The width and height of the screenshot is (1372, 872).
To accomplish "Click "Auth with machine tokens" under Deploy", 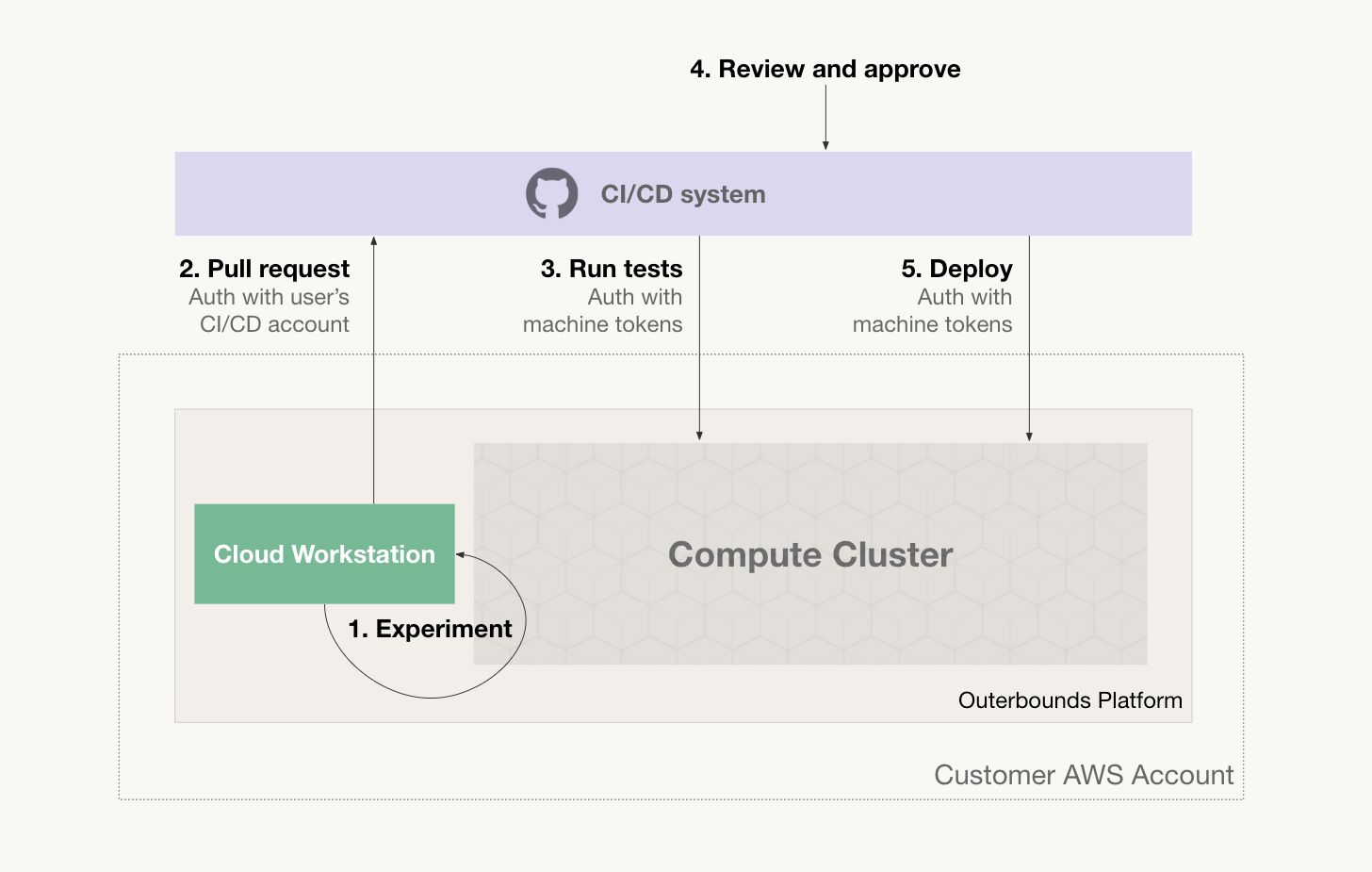I will (933, 310).
